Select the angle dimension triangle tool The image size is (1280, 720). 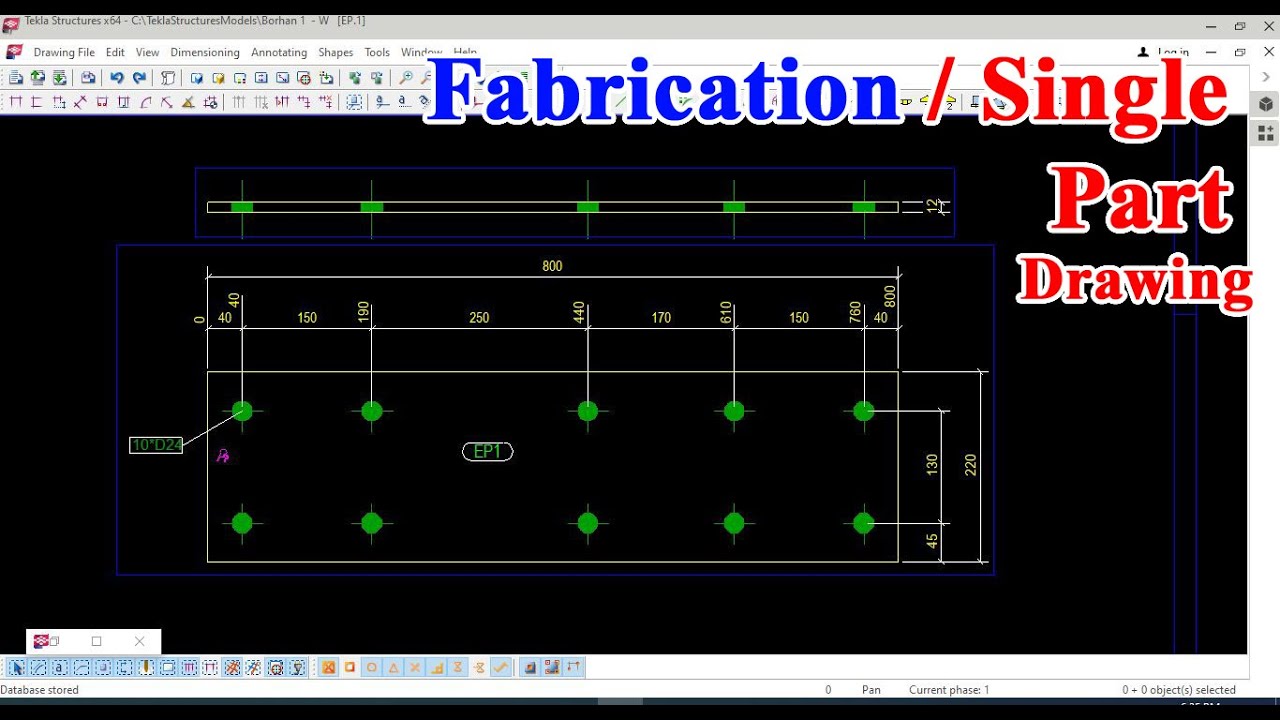point(188,102)
